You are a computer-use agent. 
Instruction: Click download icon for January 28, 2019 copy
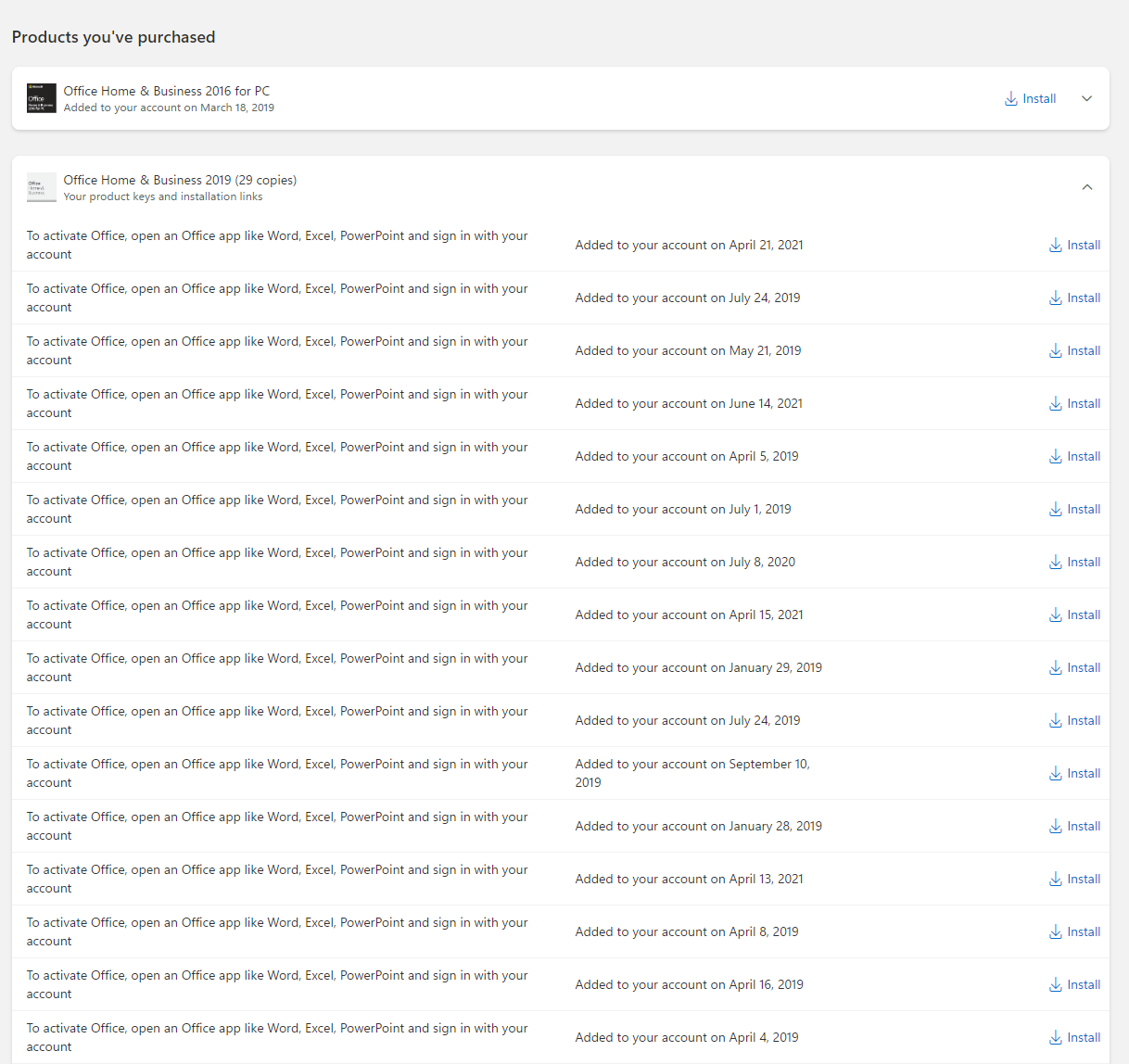[x=1056, y=826]
